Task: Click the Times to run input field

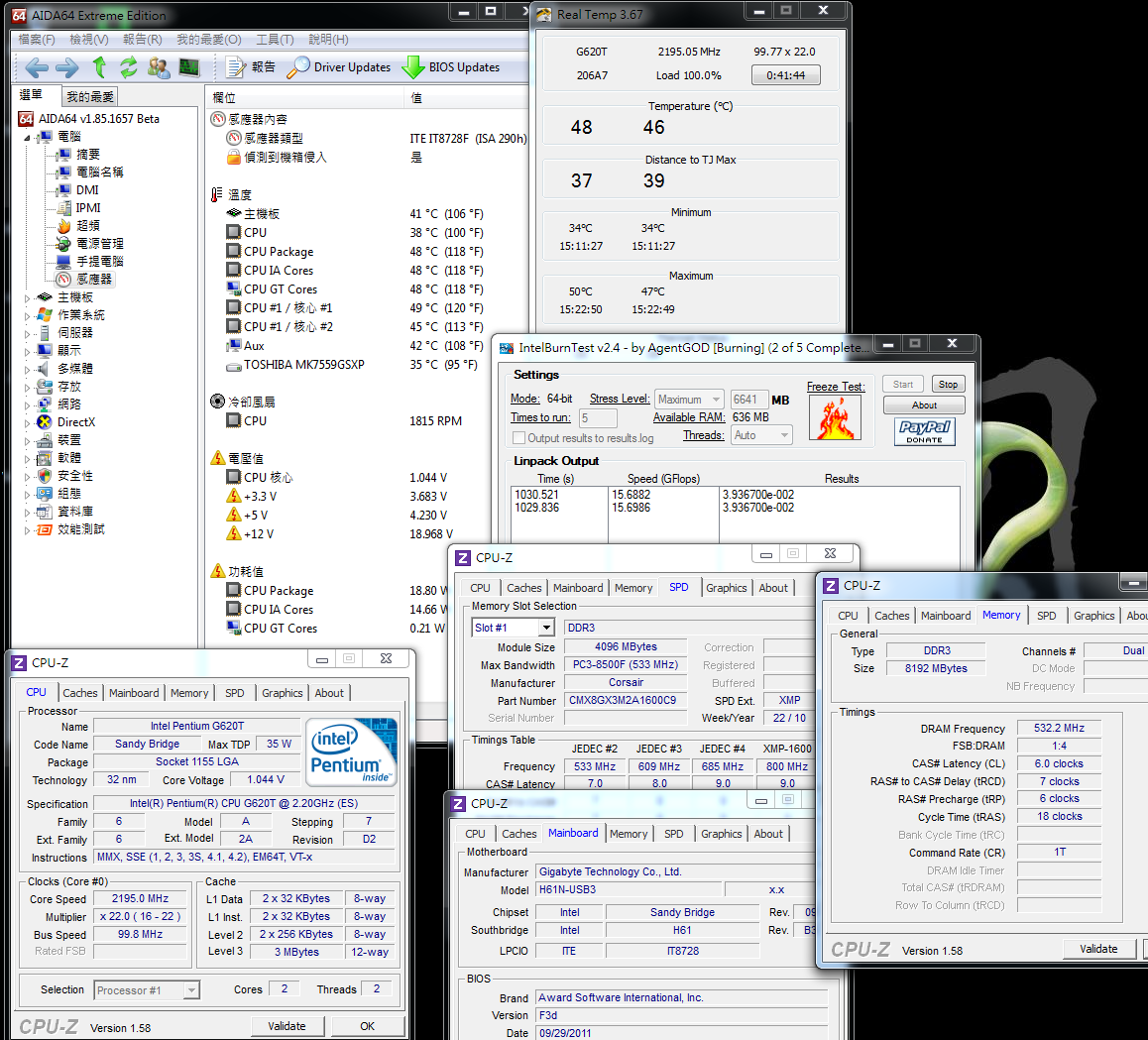Action: (x=598, y=417)
